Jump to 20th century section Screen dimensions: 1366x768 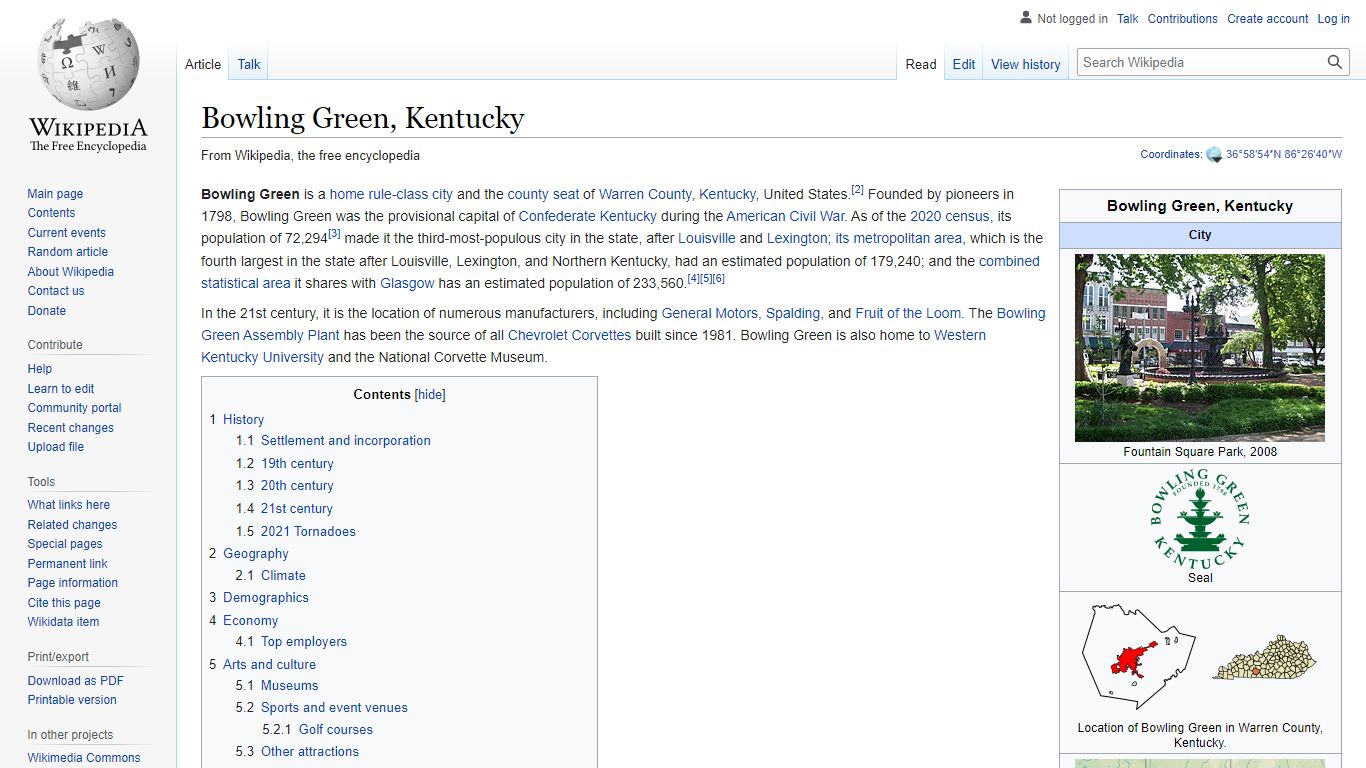297,486
